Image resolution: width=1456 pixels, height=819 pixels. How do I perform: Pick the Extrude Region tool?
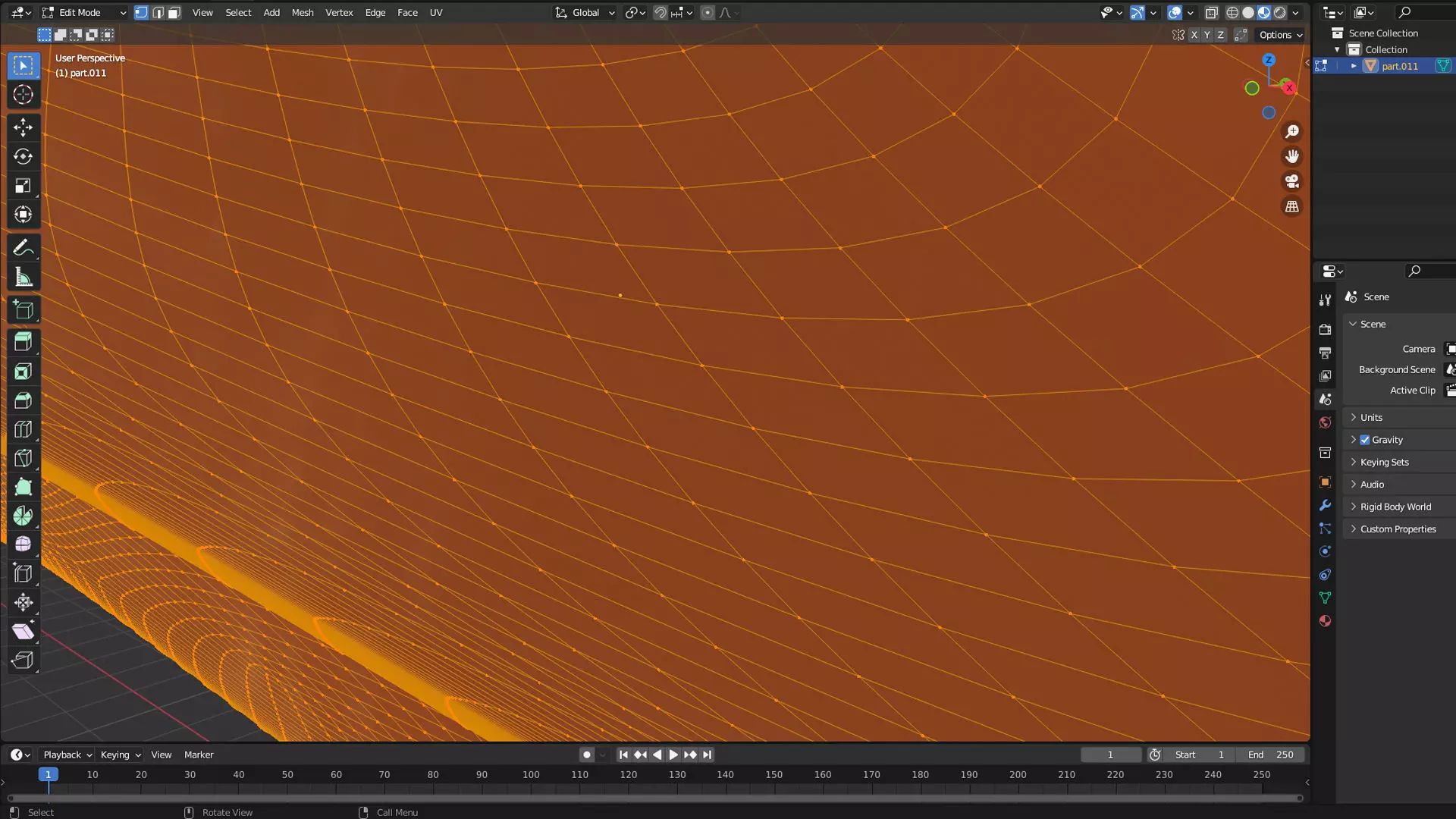click(x=23, y=342)
